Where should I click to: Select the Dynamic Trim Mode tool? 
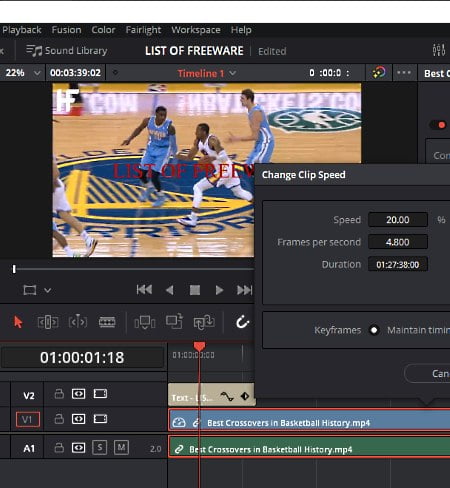point(78,322)
